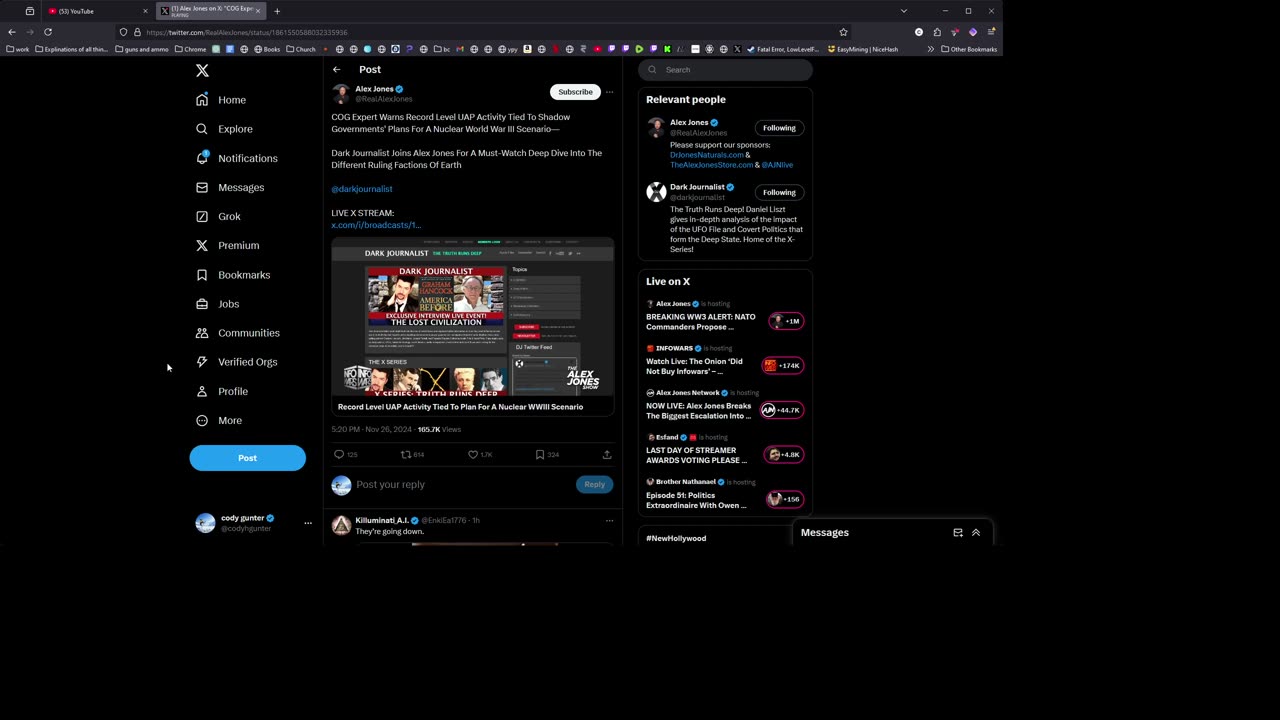Open a new browser tab
The width and height of the screenshot is (1280, 720).
[277, 11]
